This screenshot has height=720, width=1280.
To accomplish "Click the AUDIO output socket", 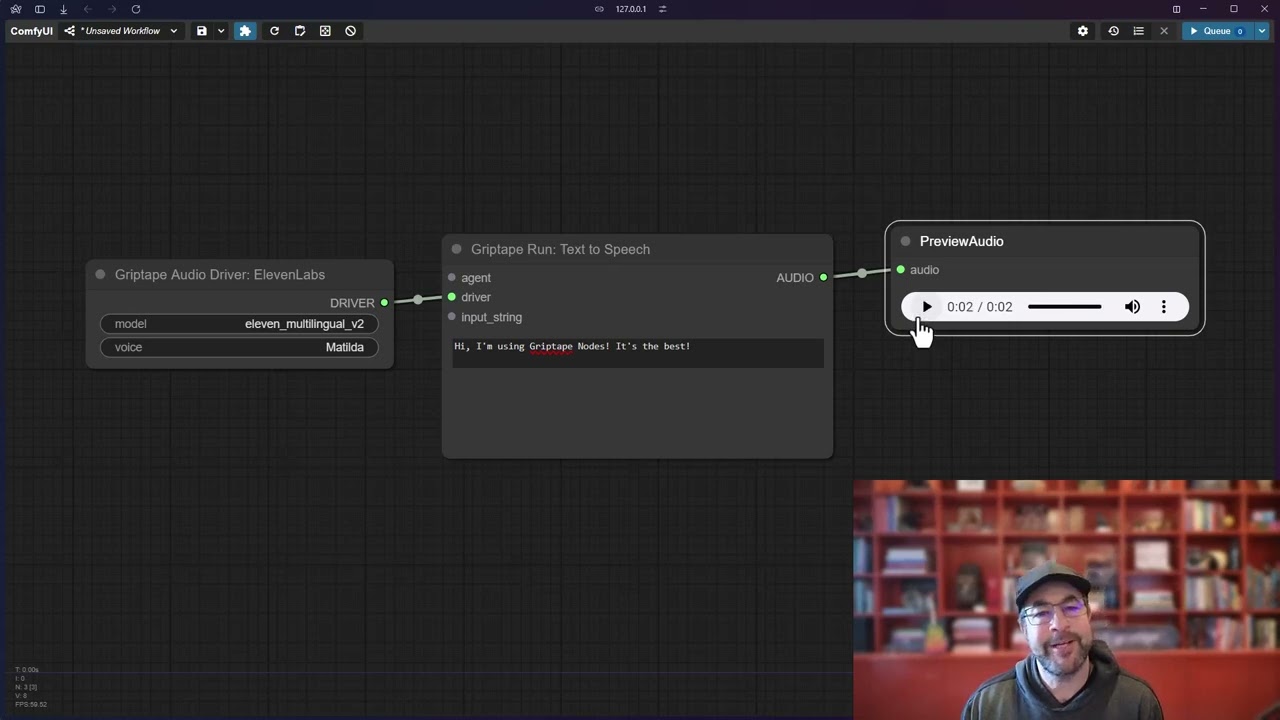I will pos(823,278).
